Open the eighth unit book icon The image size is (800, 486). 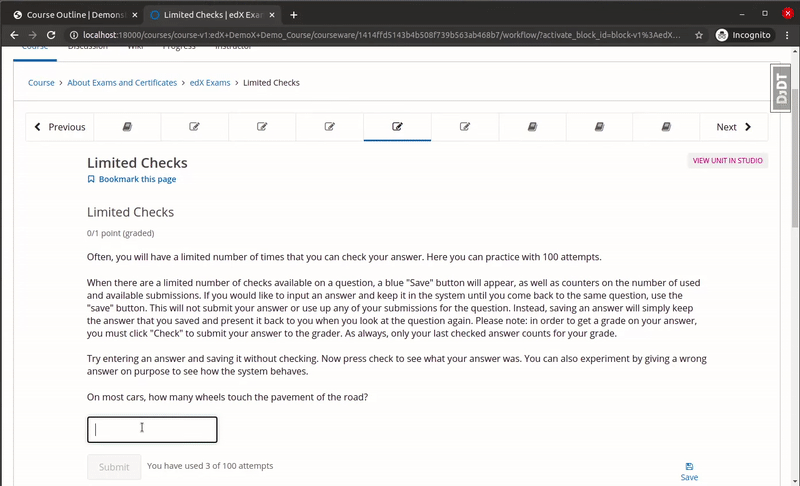click(x=599, y=126)
